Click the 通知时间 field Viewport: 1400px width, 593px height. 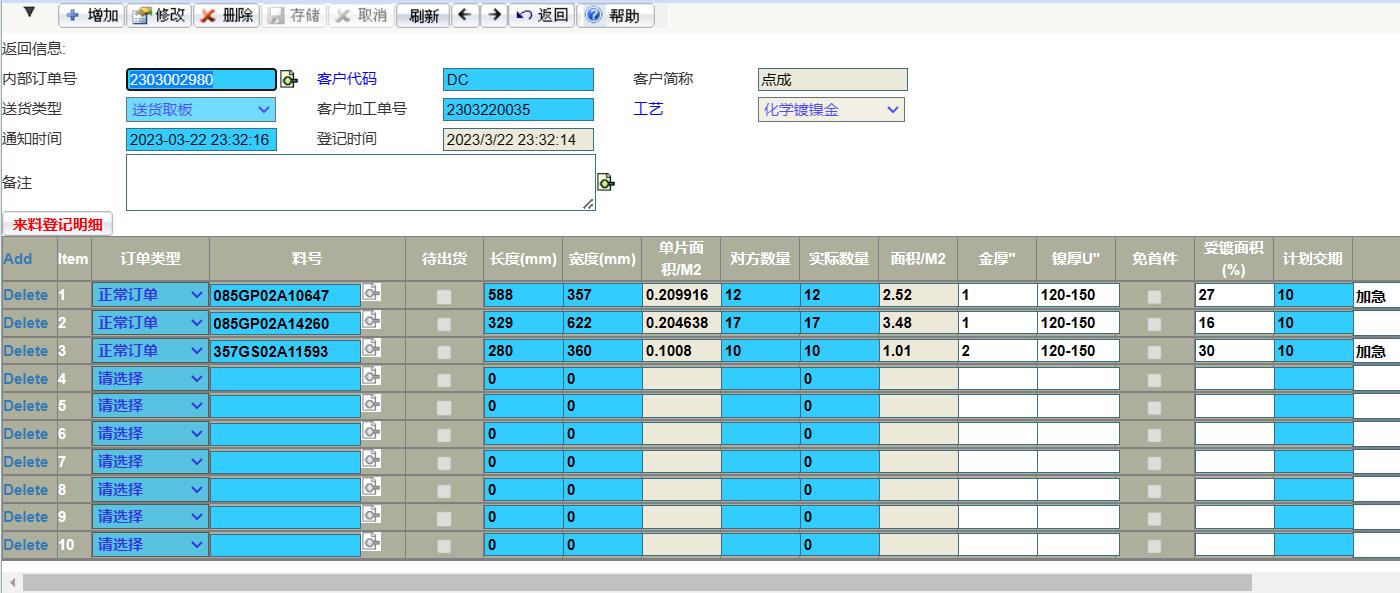[201, 140]
